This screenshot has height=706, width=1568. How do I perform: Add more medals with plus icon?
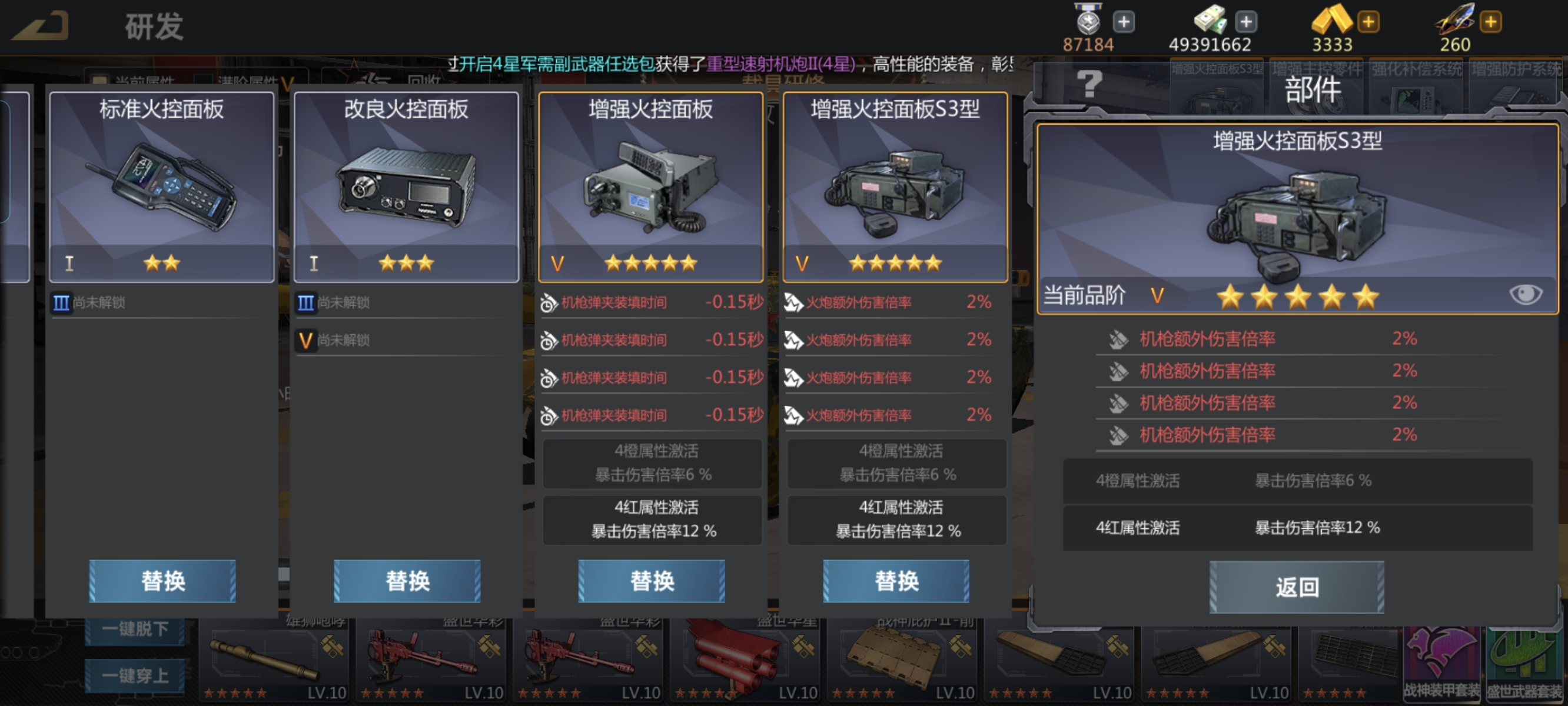tap(1123, 22)
